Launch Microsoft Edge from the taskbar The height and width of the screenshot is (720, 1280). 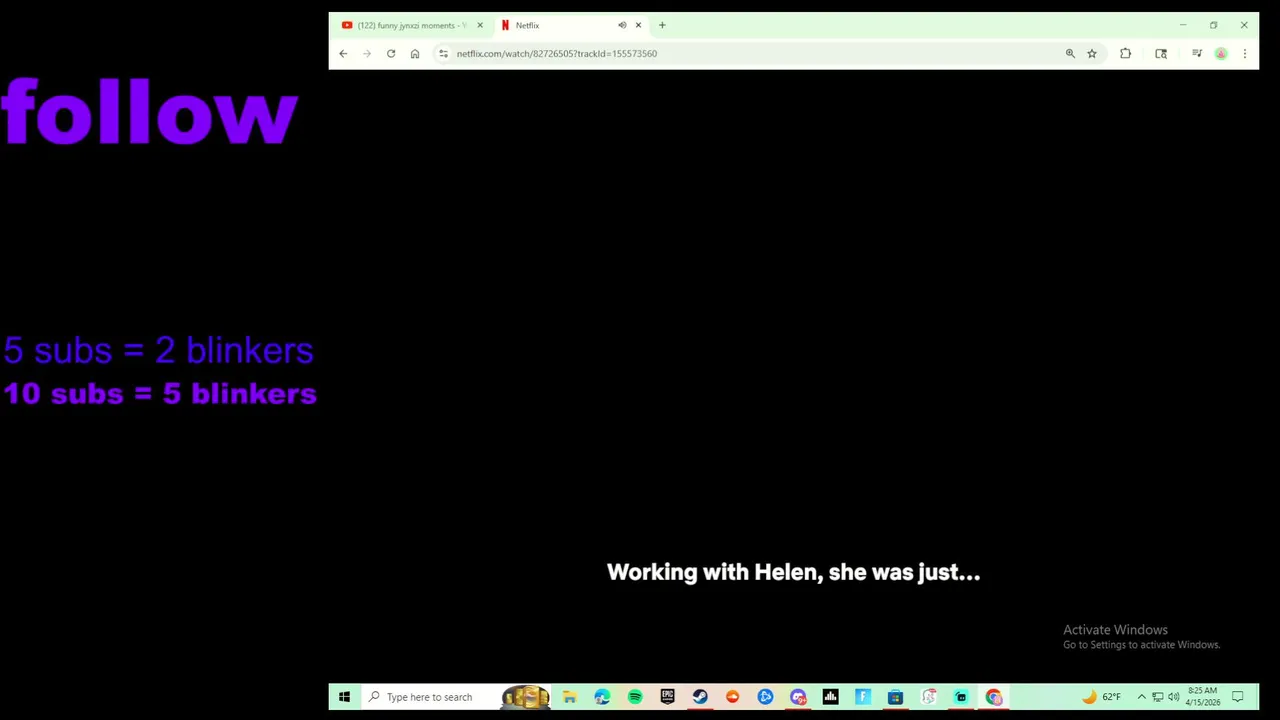pyautogui.click(x=602, y=697)
